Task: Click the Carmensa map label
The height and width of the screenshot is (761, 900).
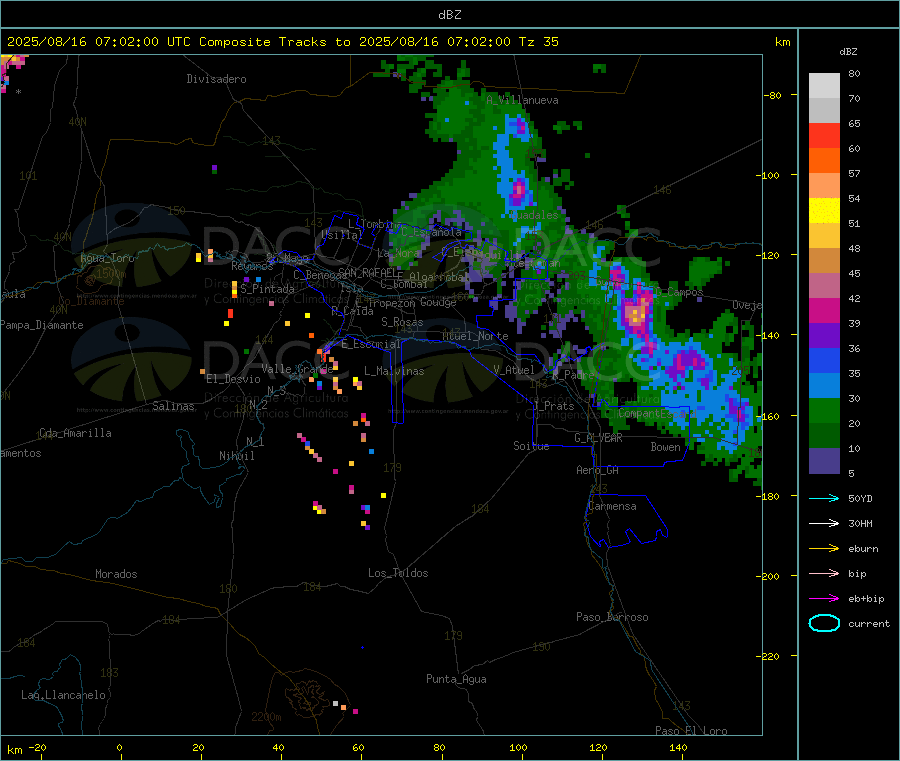Action: click(x=612, y=506)
